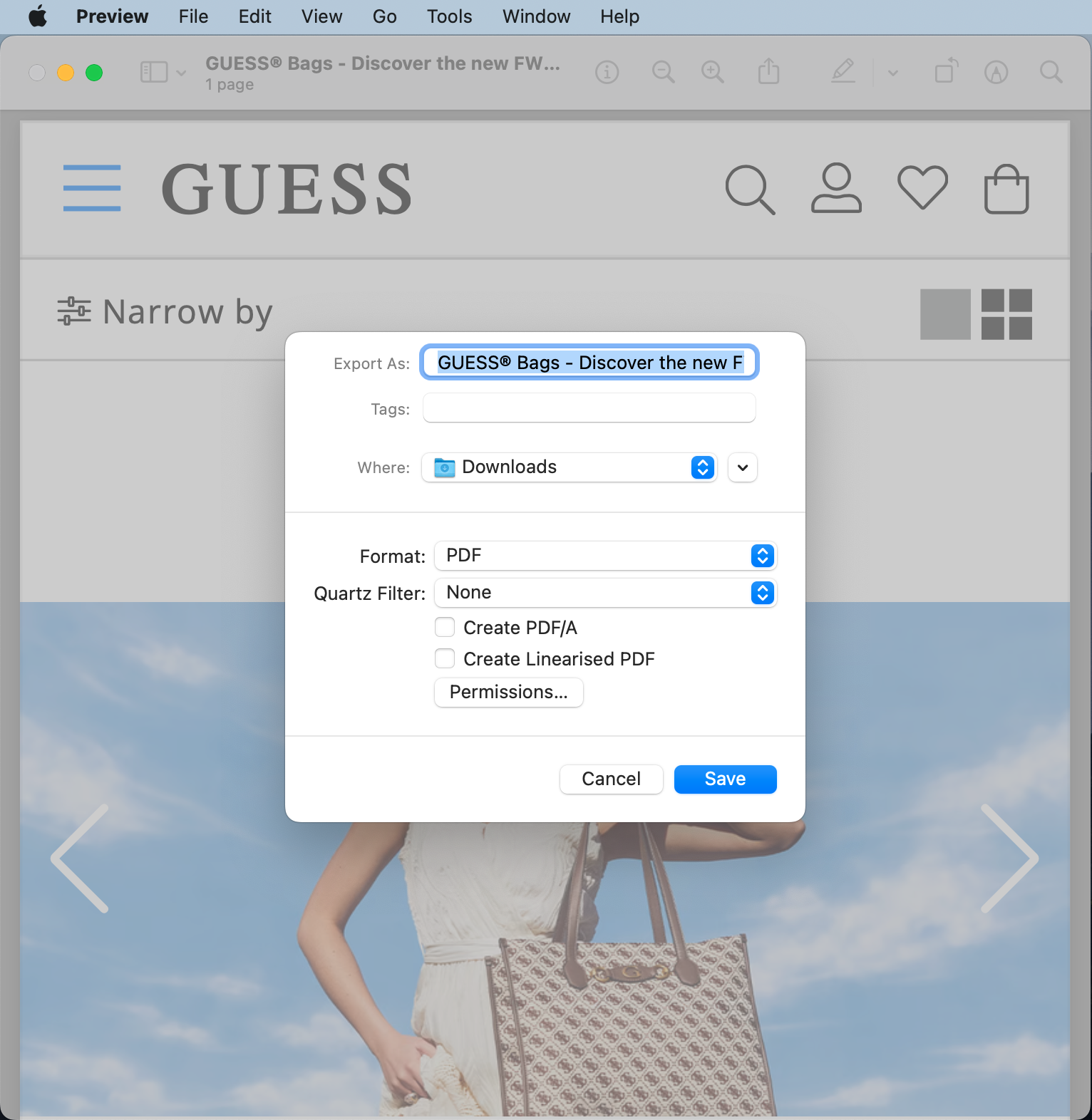The image size is (1092, 1120).
Task: Open the Apple menu
Action: tap(38, 16)
